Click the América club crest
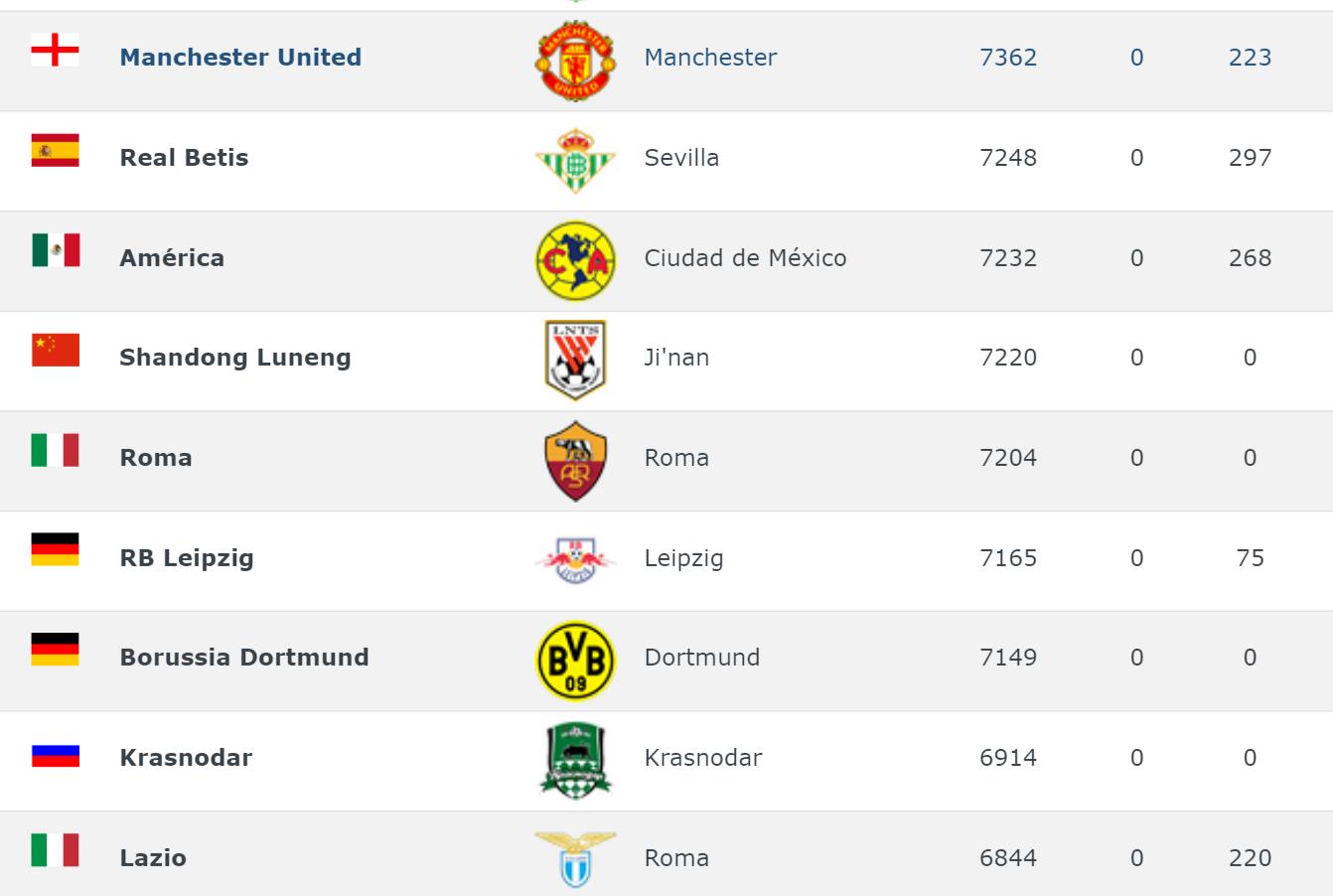This screenshot has height=896, width=1333. [x=575, y=260]
